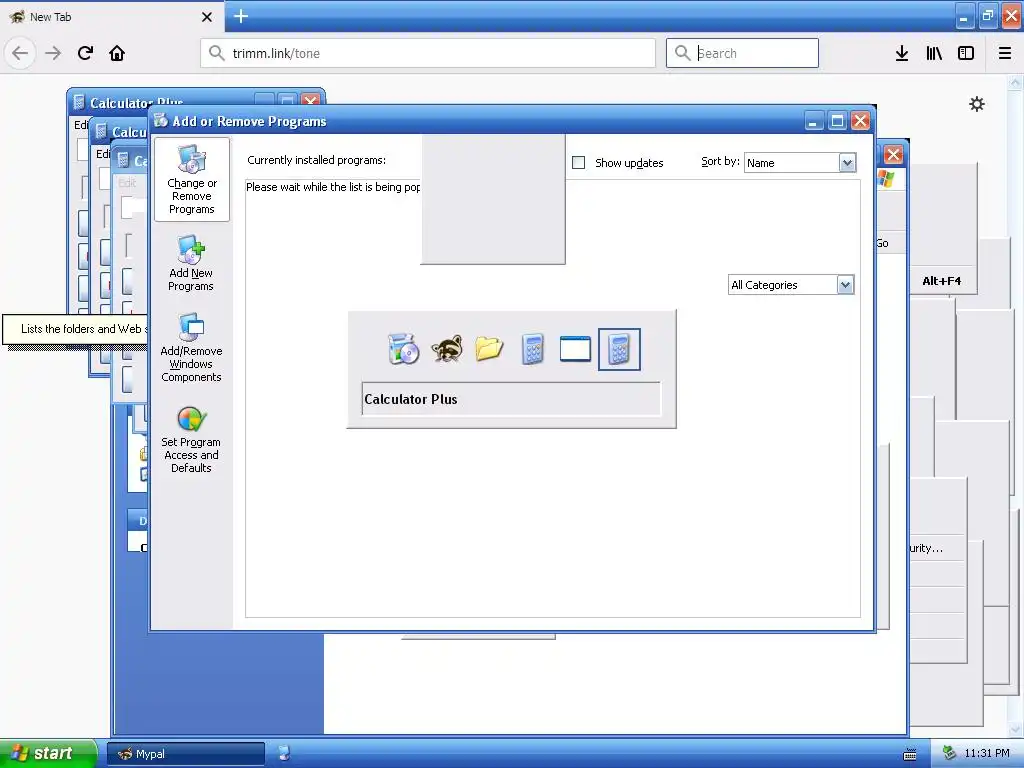Image resolution: width=1024 pixels, height=768 pixels.
Task: Pick the unhighlighted calculator icon in task switcher
Action: pyautogui.click(x=533, y=349)
